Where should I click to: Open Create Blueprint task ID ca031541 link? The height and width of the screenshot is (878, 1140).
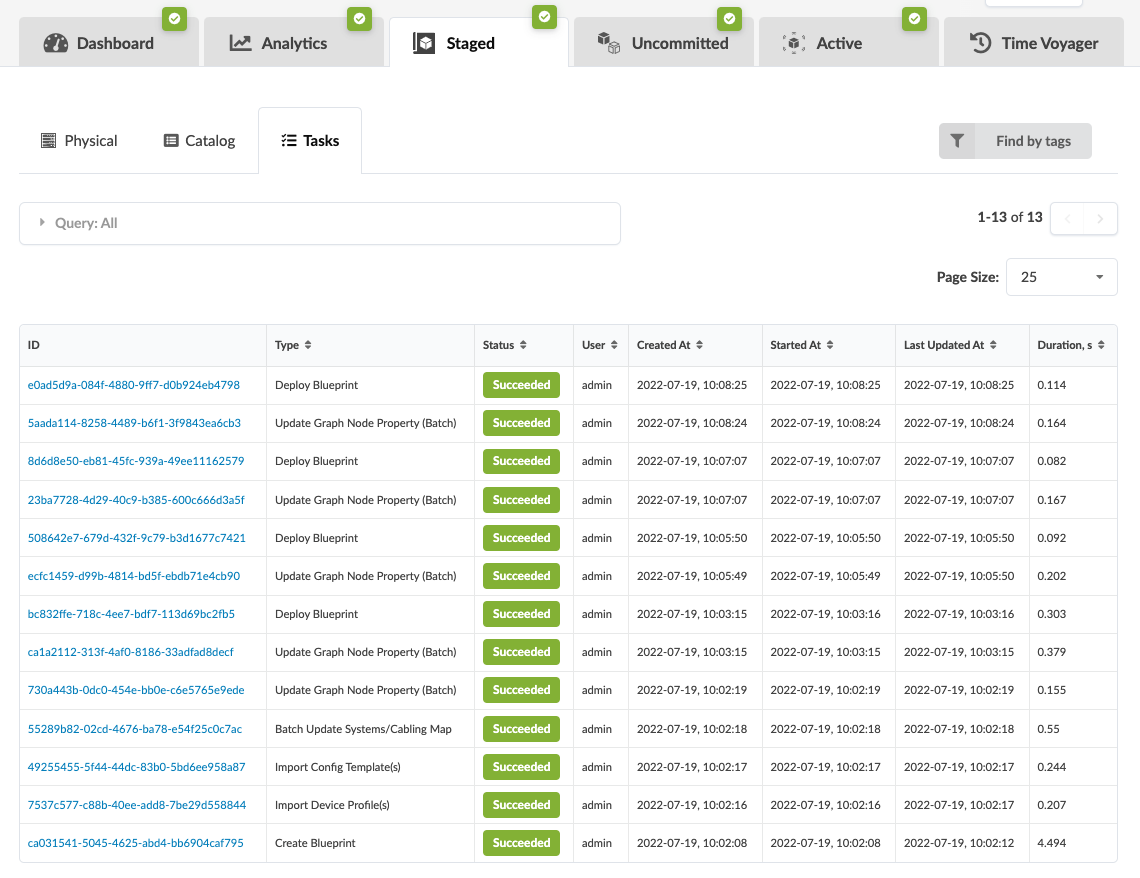(136, 843)
